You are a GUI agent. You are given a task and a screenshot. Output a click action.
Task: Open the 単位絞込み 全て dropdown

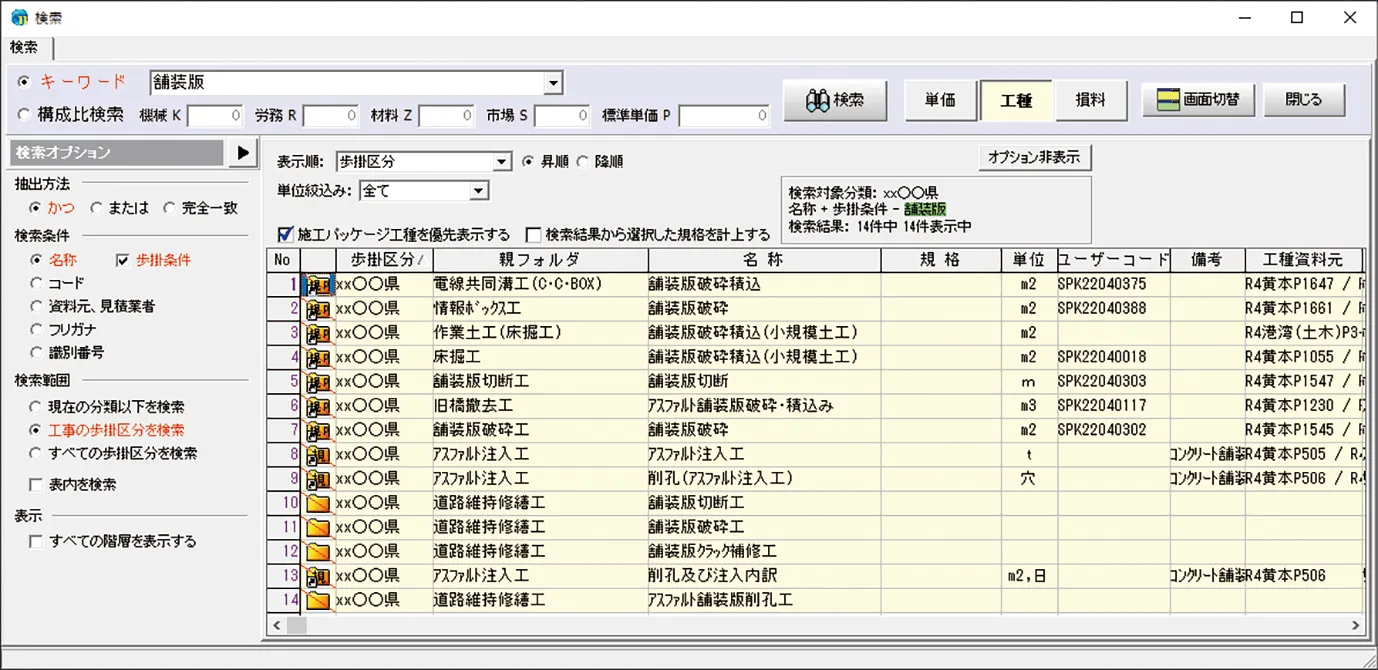(x=478, y=190)
